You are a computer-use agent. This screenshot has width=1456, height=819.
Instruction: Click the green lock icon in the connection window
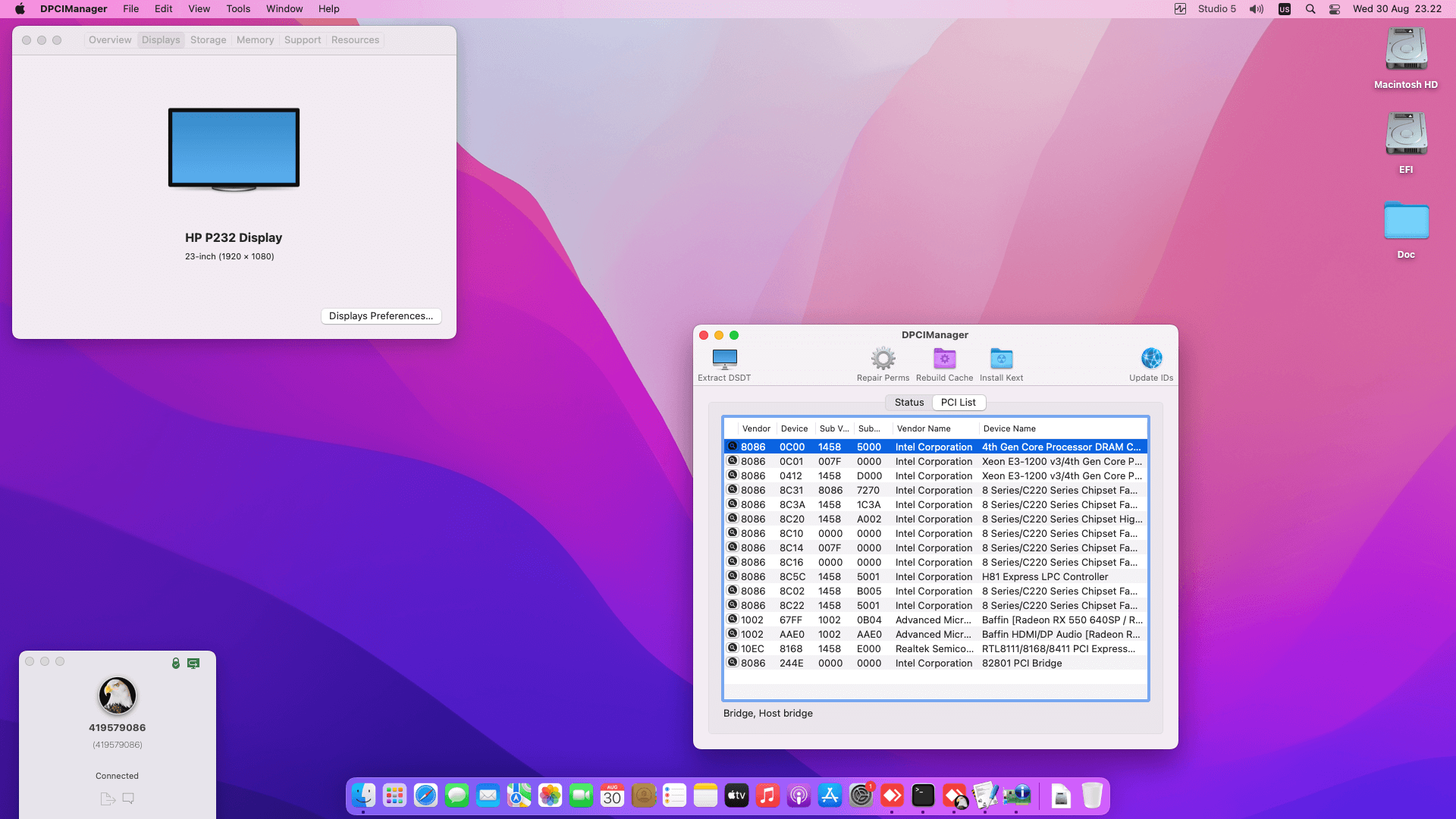tap(176, 664)
